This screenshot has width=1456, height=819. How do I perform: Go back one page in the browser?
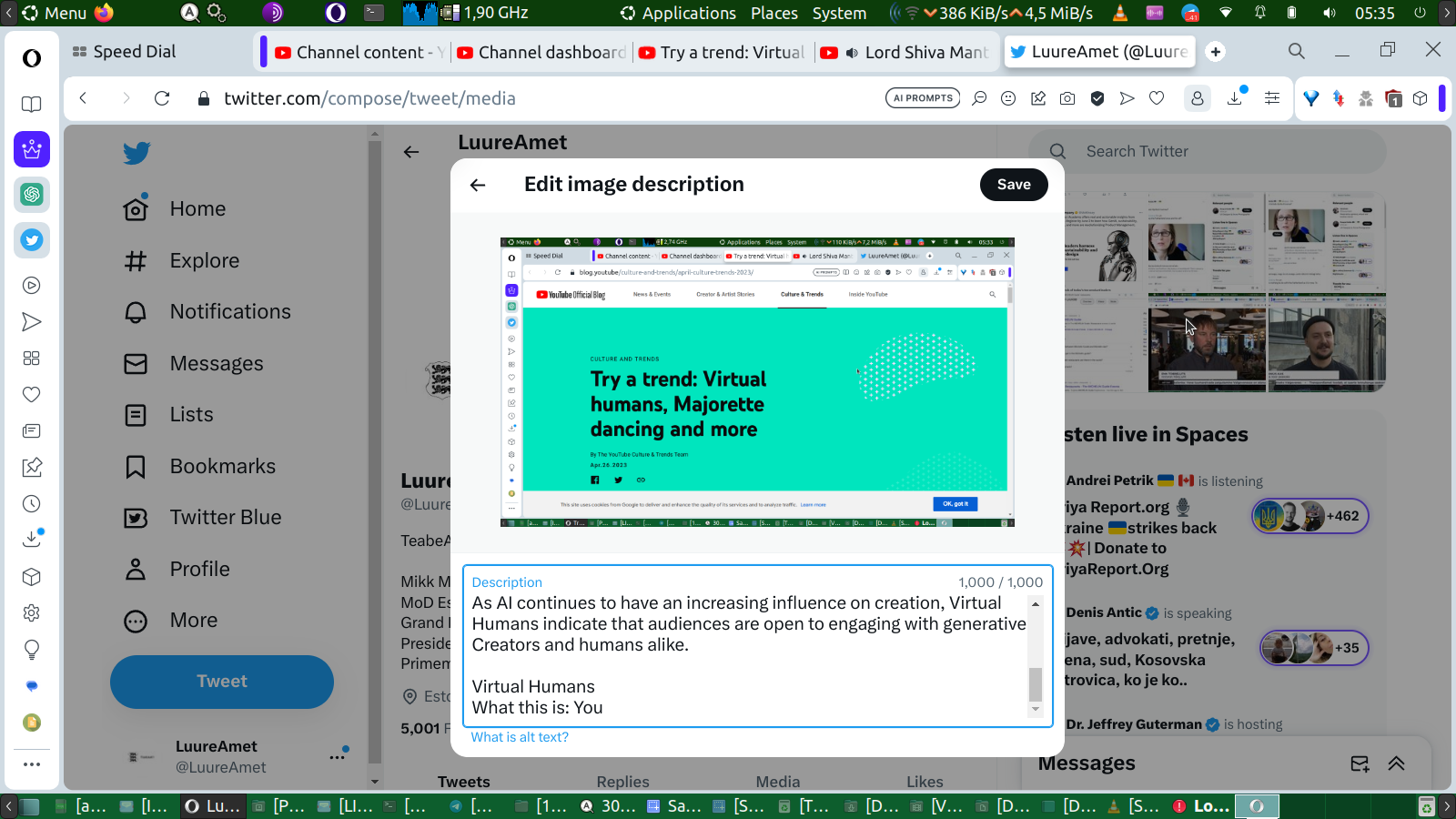tap(83, 98)
